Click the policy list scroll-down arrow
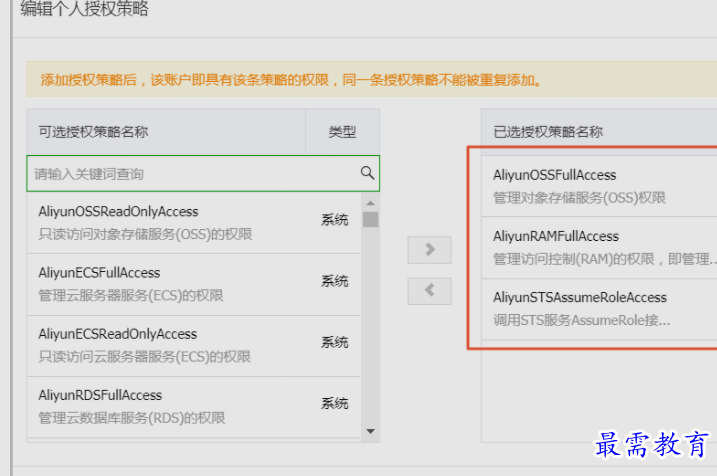The width and height of the screenshot is (717, 476). click(370, 431)
